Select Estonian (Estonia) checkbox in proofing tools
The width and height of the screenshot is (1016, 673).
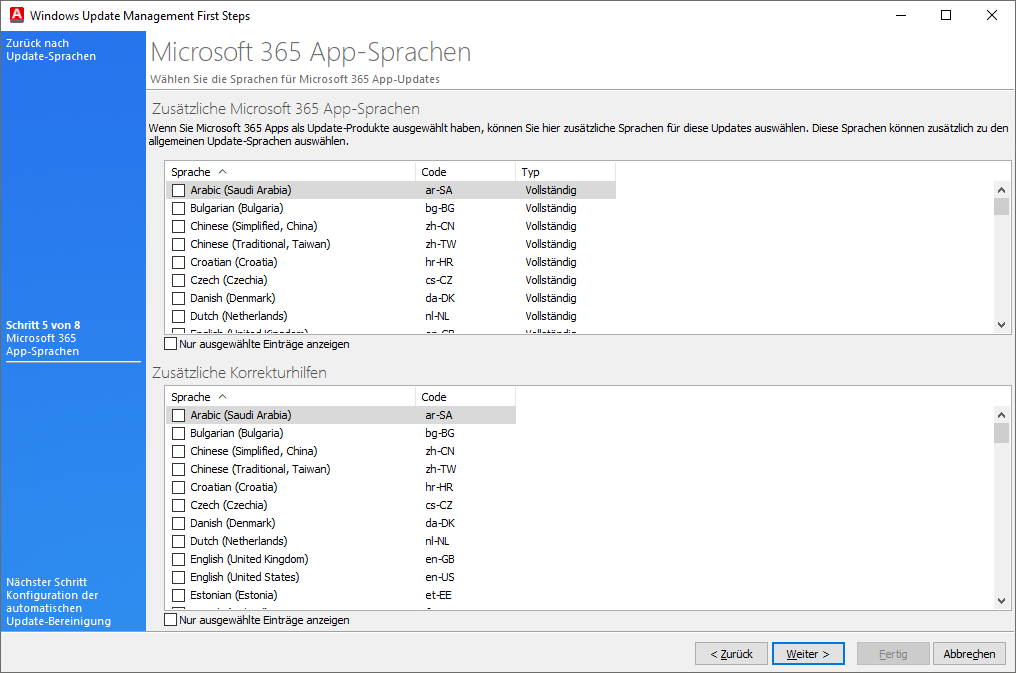[x=179, y=595]
